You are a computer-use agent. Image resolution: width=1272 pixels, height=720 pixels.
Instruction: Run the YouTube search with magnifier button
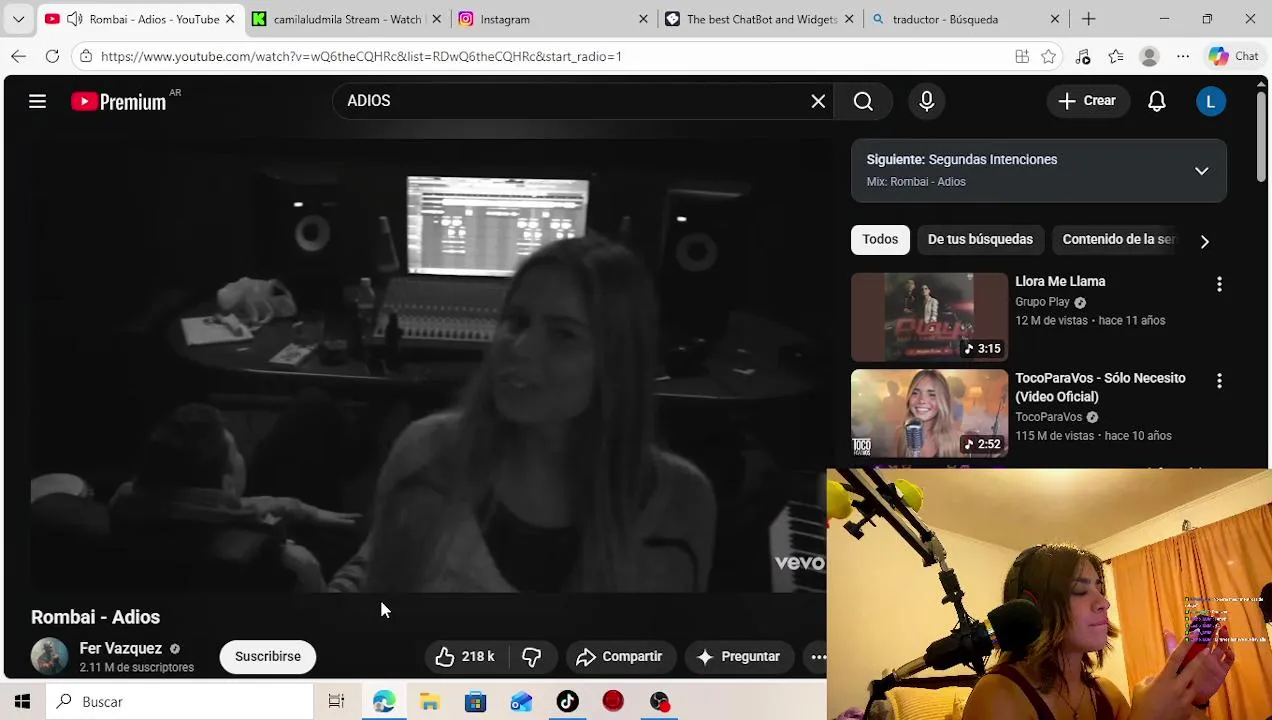(x=863, y=101)
